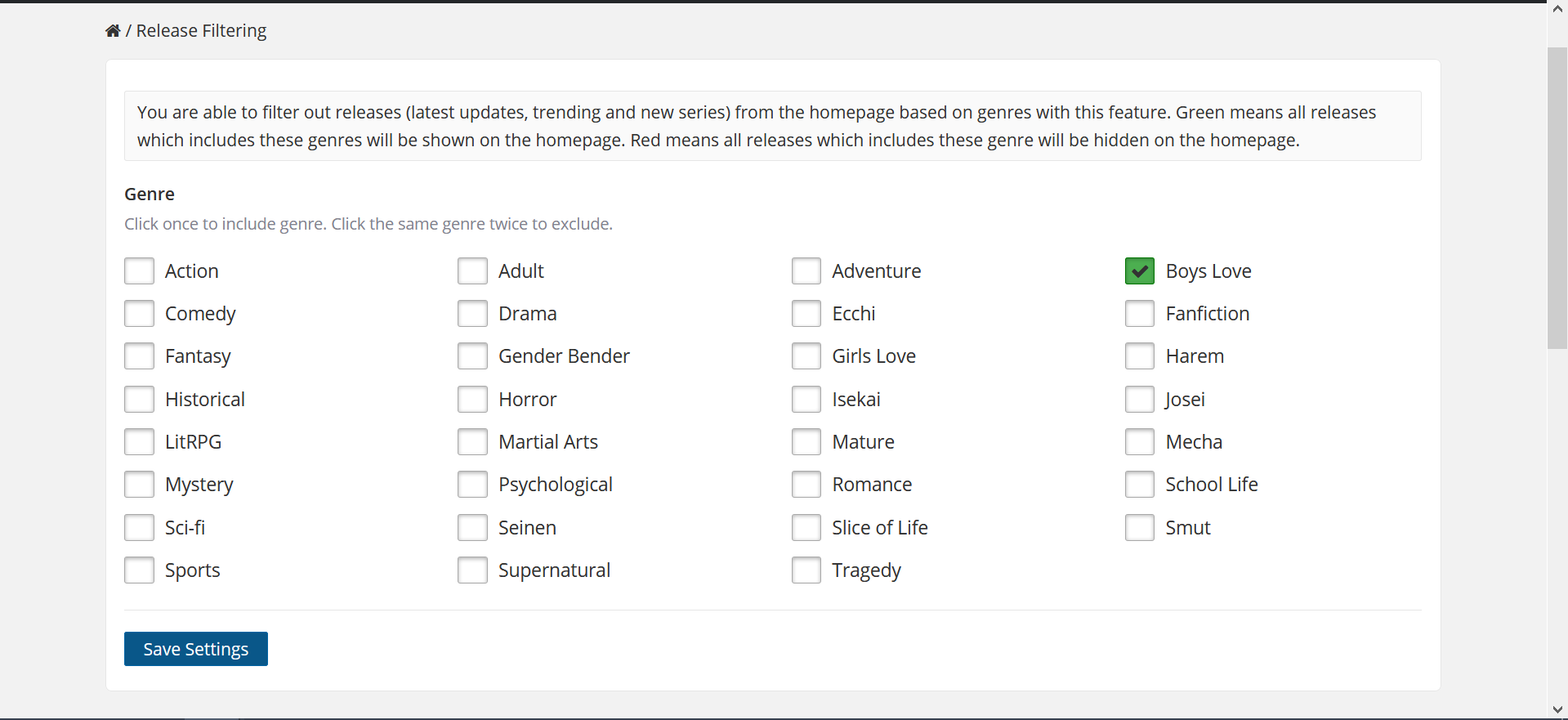This screenshot has height=720, width=1568.
Task: Check the Supernatural genre box
Action: coord(472,570)
